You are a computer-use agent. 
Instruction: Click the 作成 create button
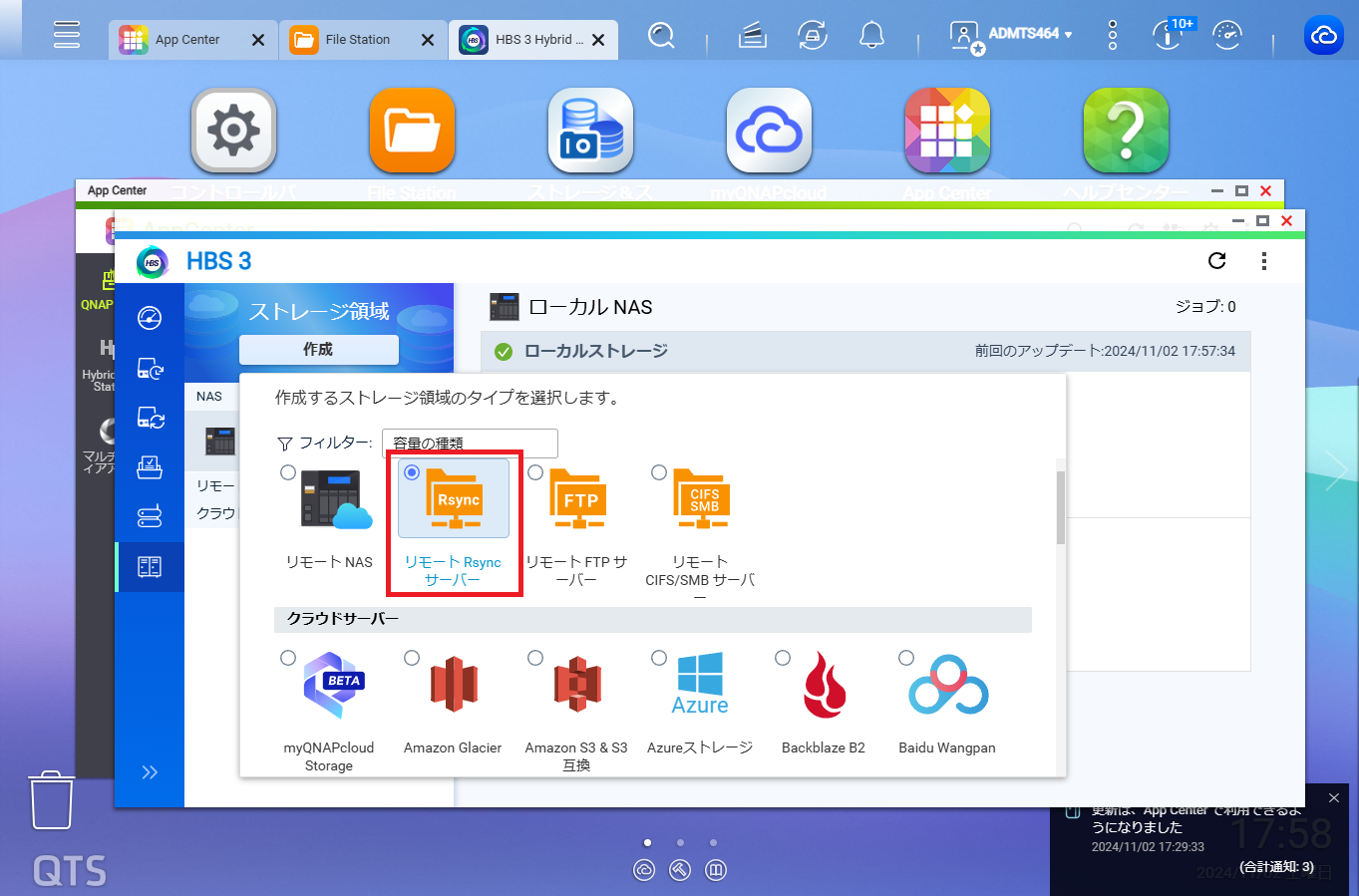(x=318, y=350)
